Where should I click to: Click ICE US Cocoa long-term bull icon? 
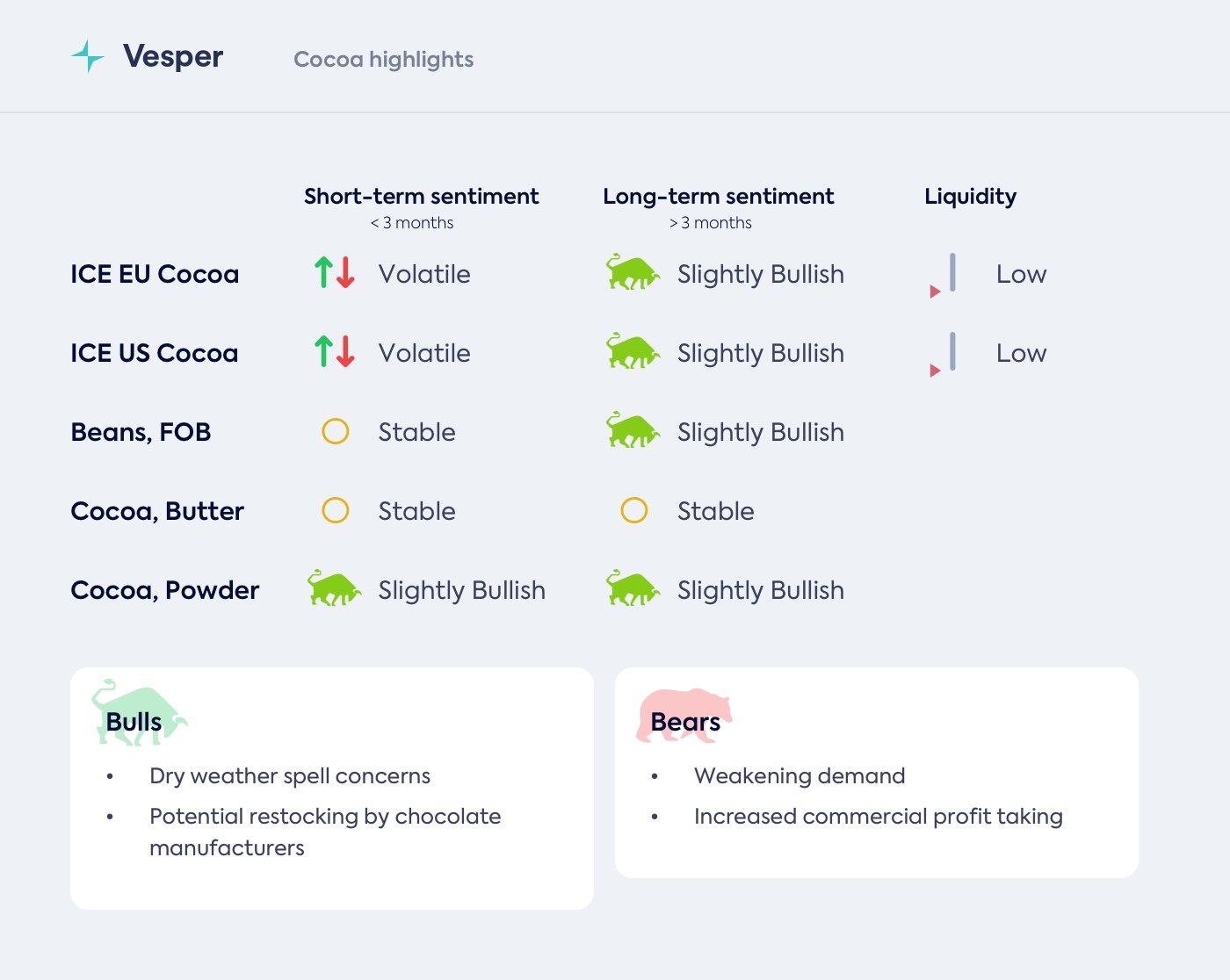point(633,351)
